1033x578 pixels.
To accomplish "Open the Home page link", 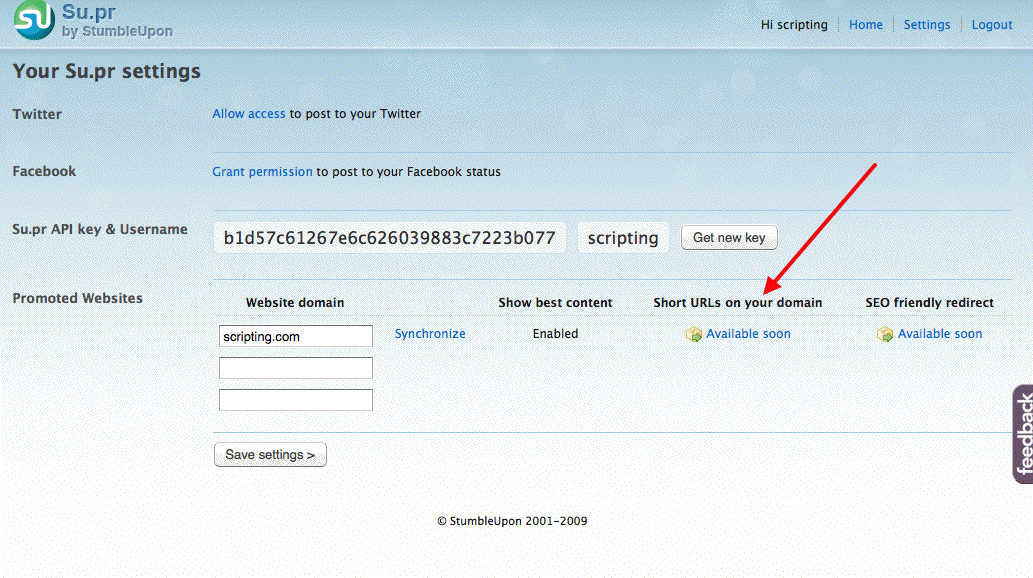I will pos(865,25).
